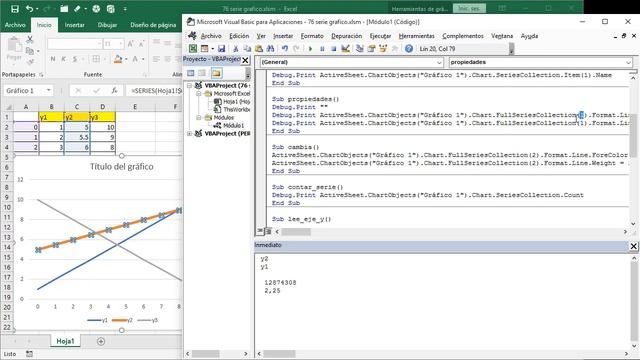The height and width of the screenshot is (360, 640).
Task: Open the Object Browser toolbar icon
Action: click(x=383, y=49)
